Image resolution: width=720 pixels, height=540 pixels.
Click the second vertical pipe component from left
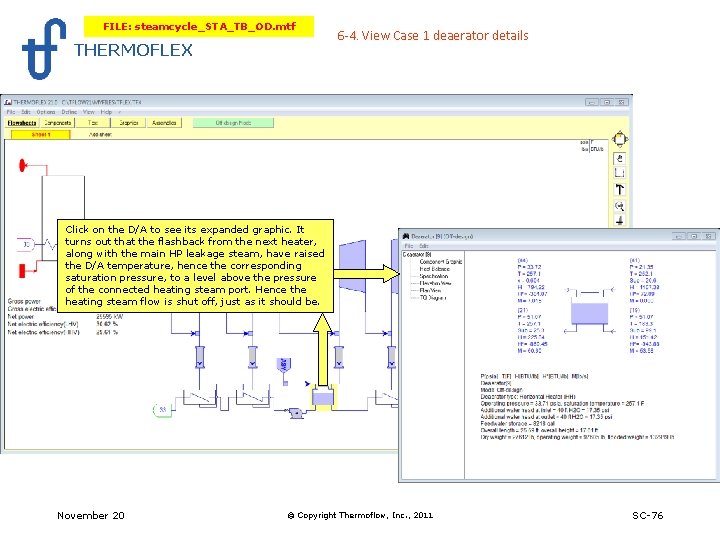252,357
